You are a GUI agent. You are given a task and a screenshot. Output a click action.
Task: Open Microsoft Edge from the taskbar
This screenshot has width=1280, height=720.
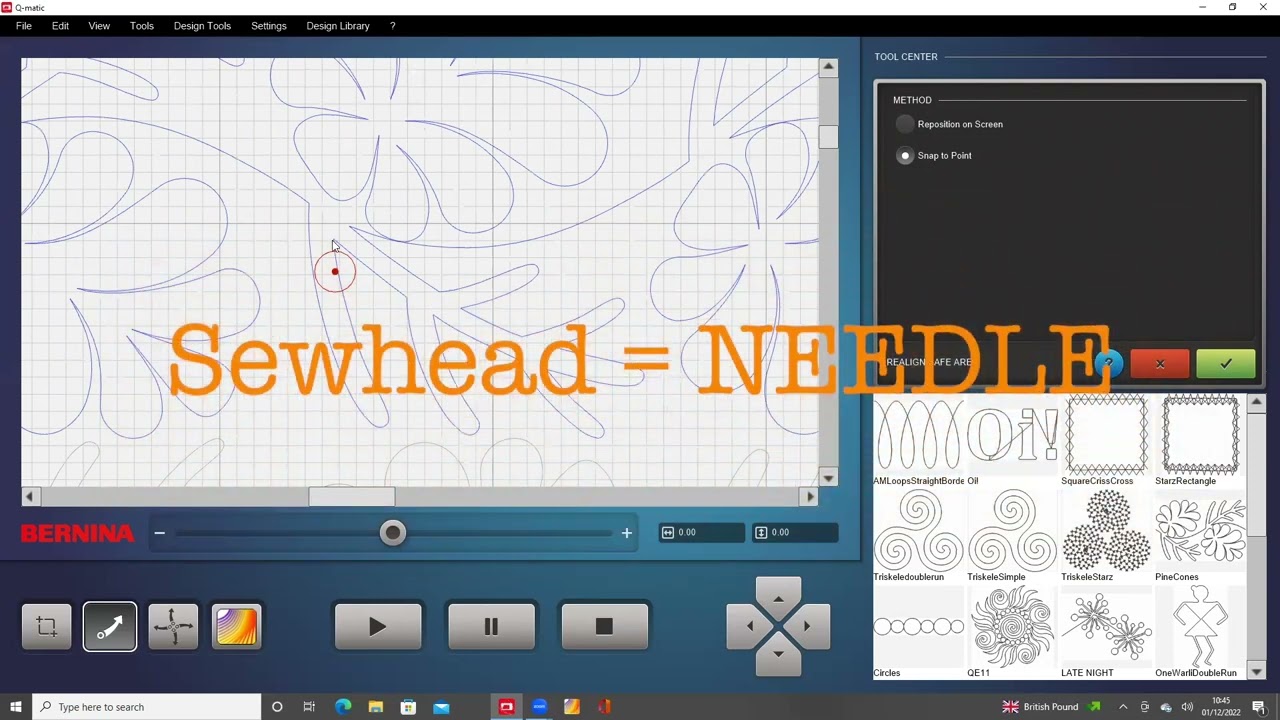point(343,707)
